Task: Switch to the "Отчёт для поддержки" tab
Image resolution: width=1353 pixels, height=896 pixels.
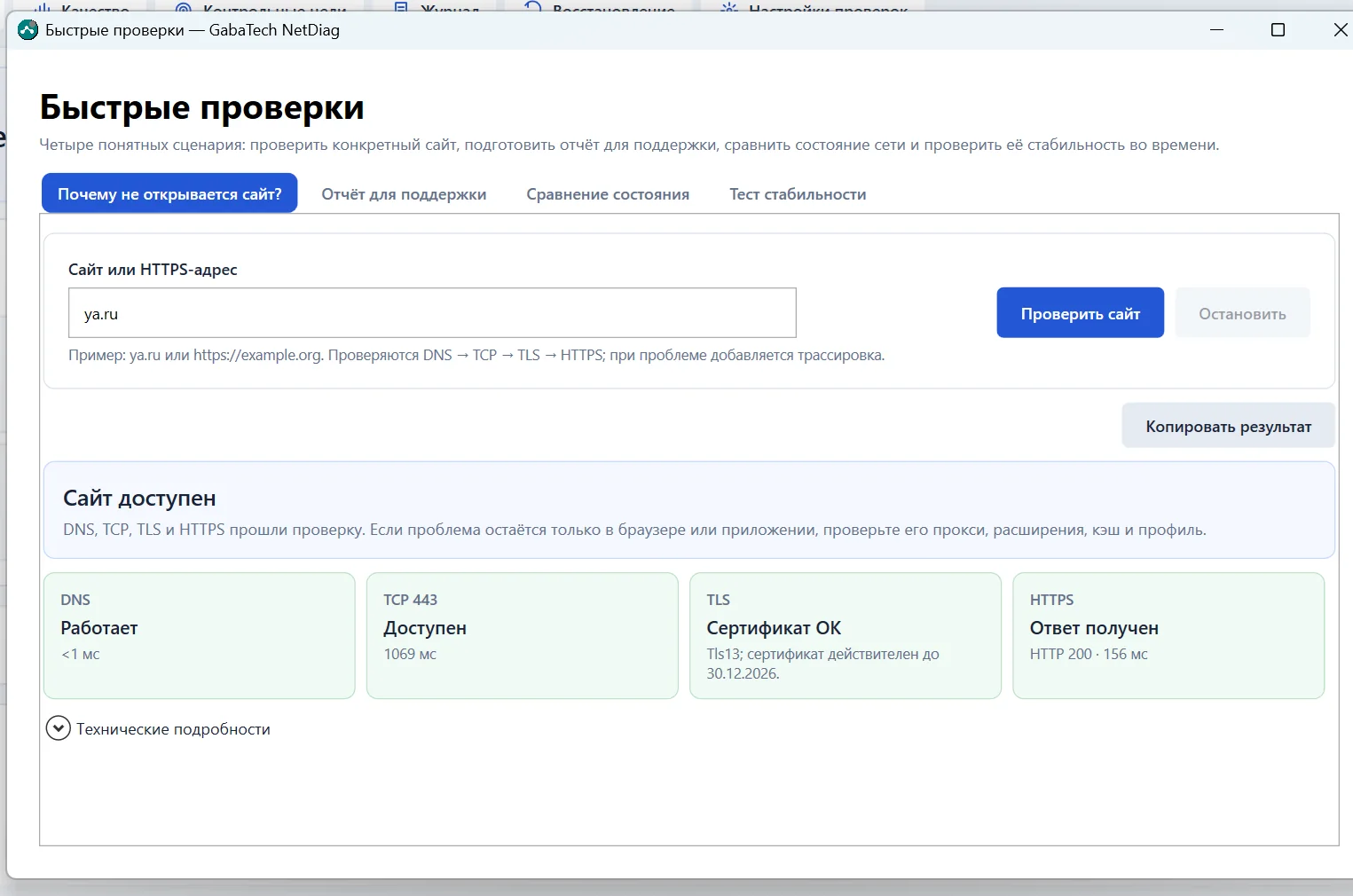Action: click(x=404, y=193)
